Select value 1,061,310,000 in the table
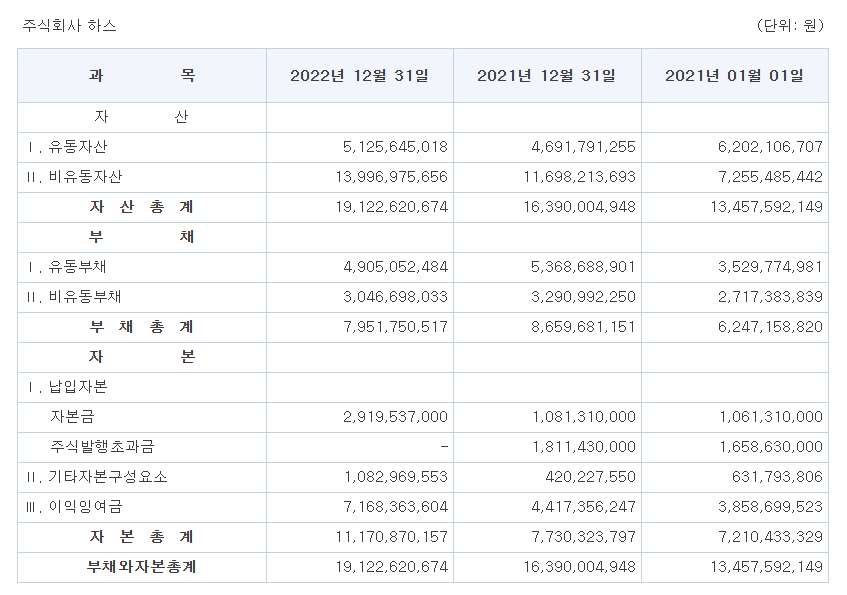 (771, 417)
